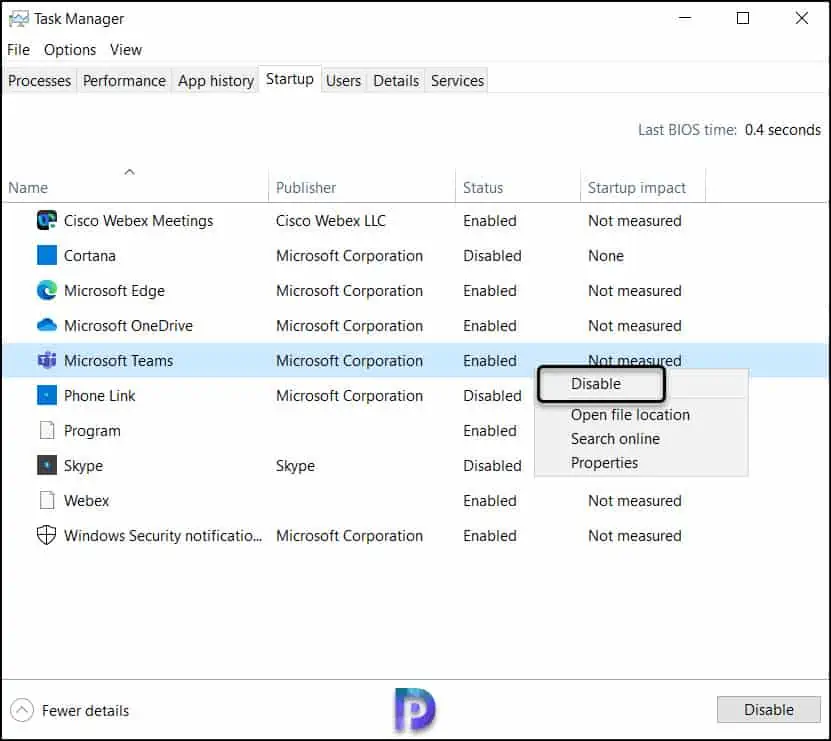Click the Microsoft OneDrive cloud icon
831x741 pixels.
tap(47, 325)
